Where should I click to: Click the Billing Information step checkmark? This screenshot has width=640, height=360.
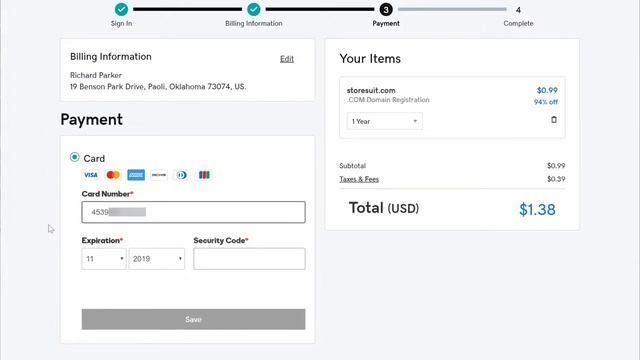click(x=253, y=9)
